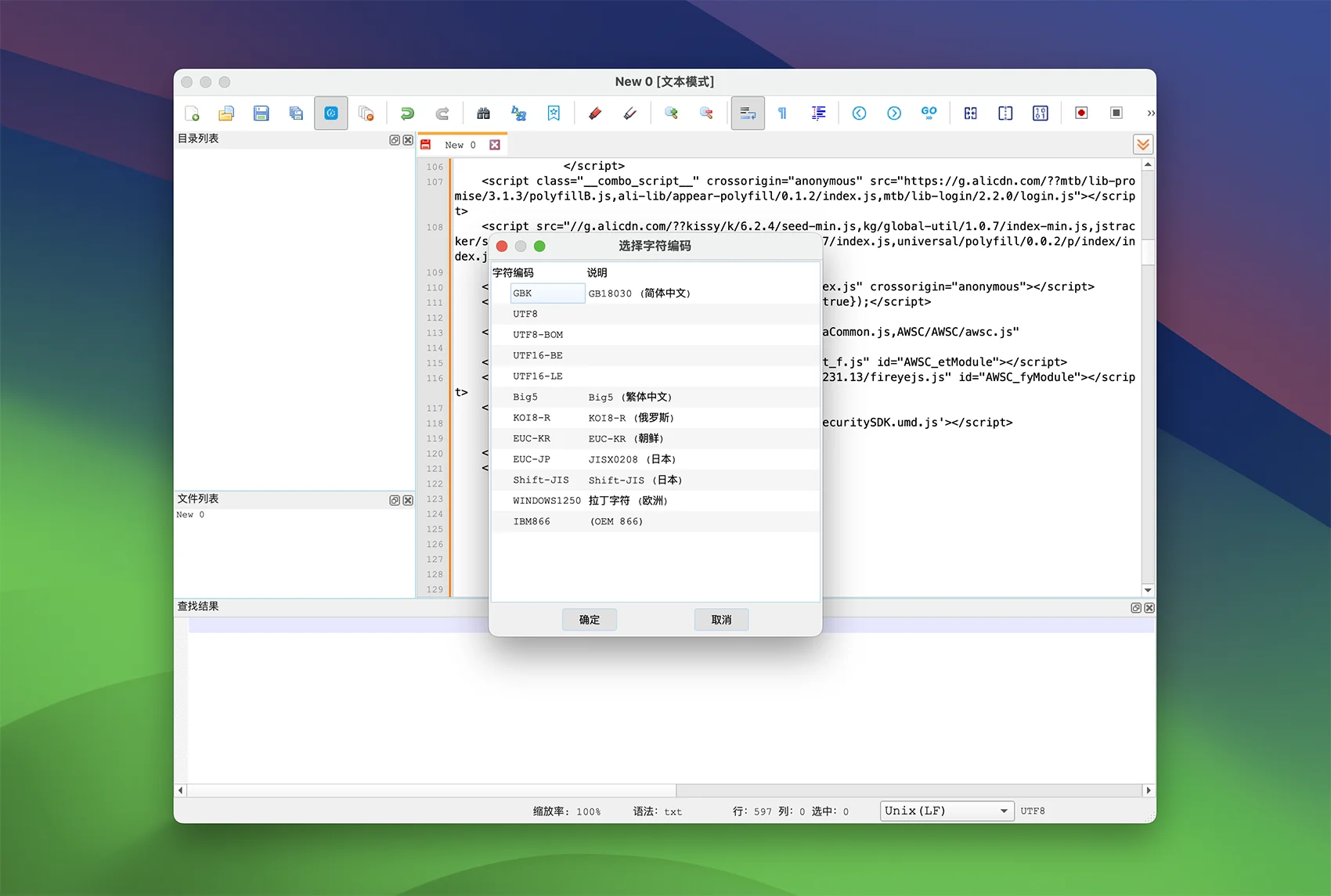Viewport: 1331px width, 896px height.
Task: Select the Big5 encoding row
Action: tap(655, 397)
